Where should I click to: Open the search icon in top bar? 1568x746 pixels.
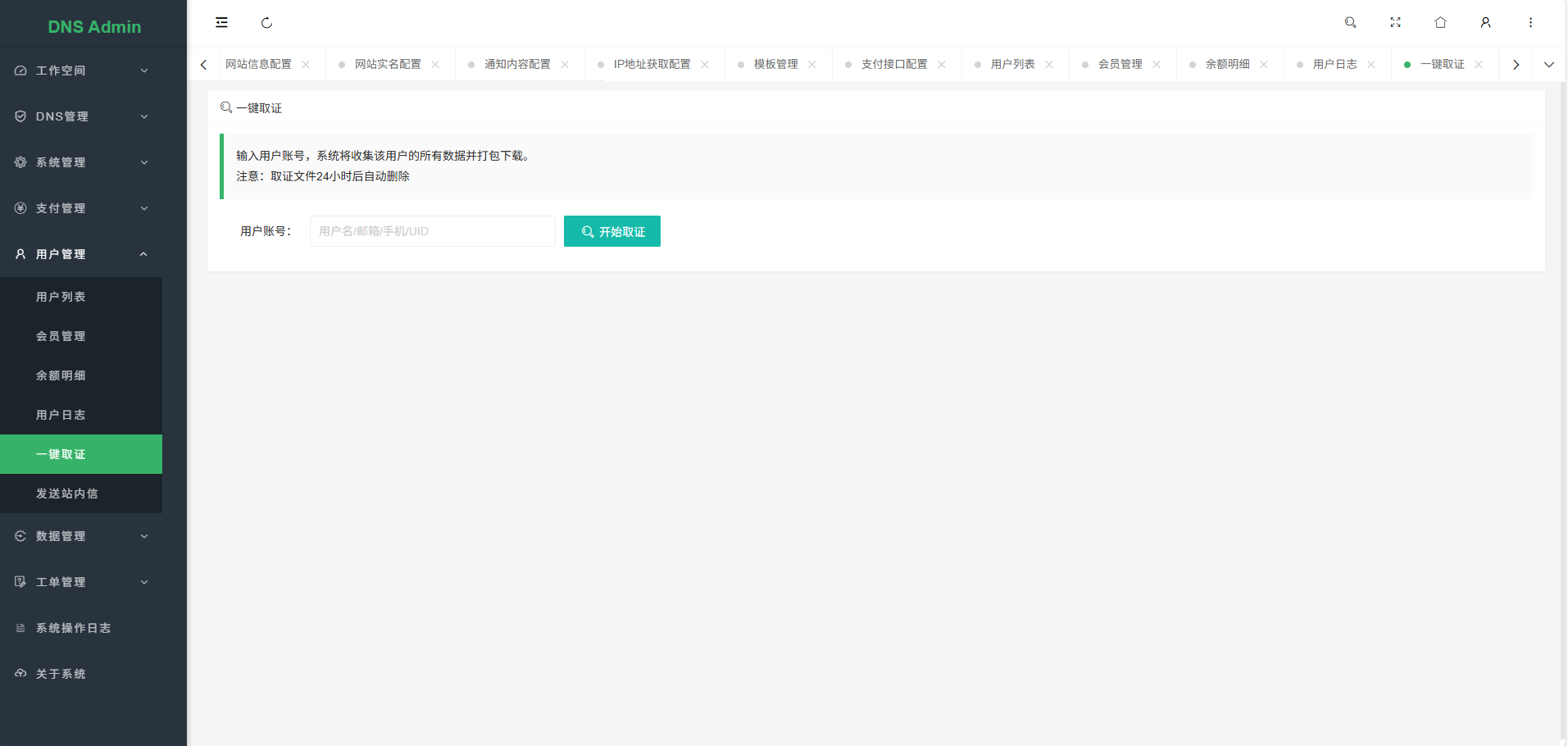click(x=1350, y=23)
